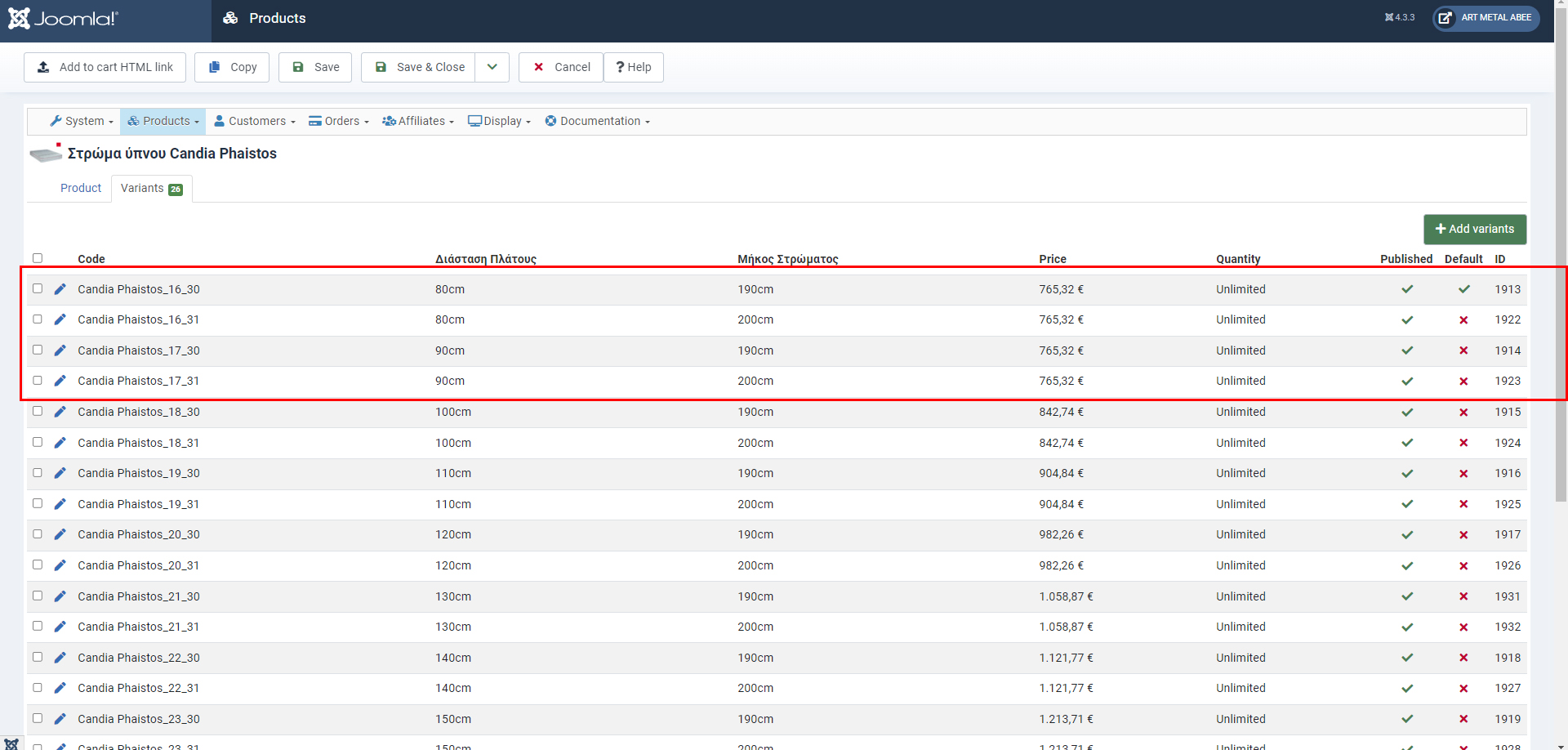
Task: Expand the Orders menu
Action: tap(339, 121)
